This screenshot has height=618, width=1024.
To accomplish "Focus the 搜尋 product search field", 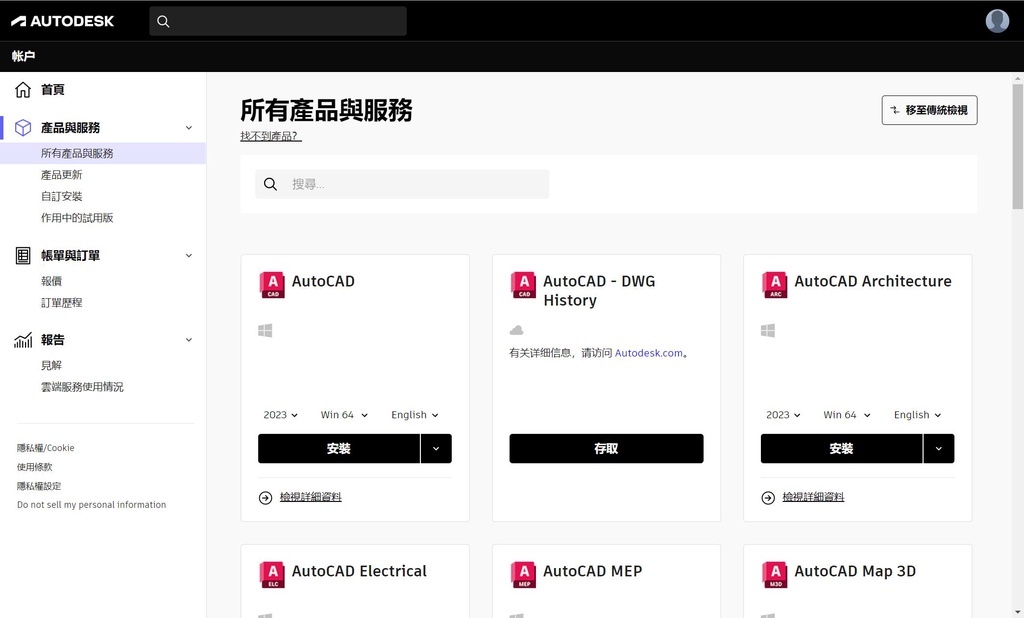I will pyautogui.click(x=402, y=184).
